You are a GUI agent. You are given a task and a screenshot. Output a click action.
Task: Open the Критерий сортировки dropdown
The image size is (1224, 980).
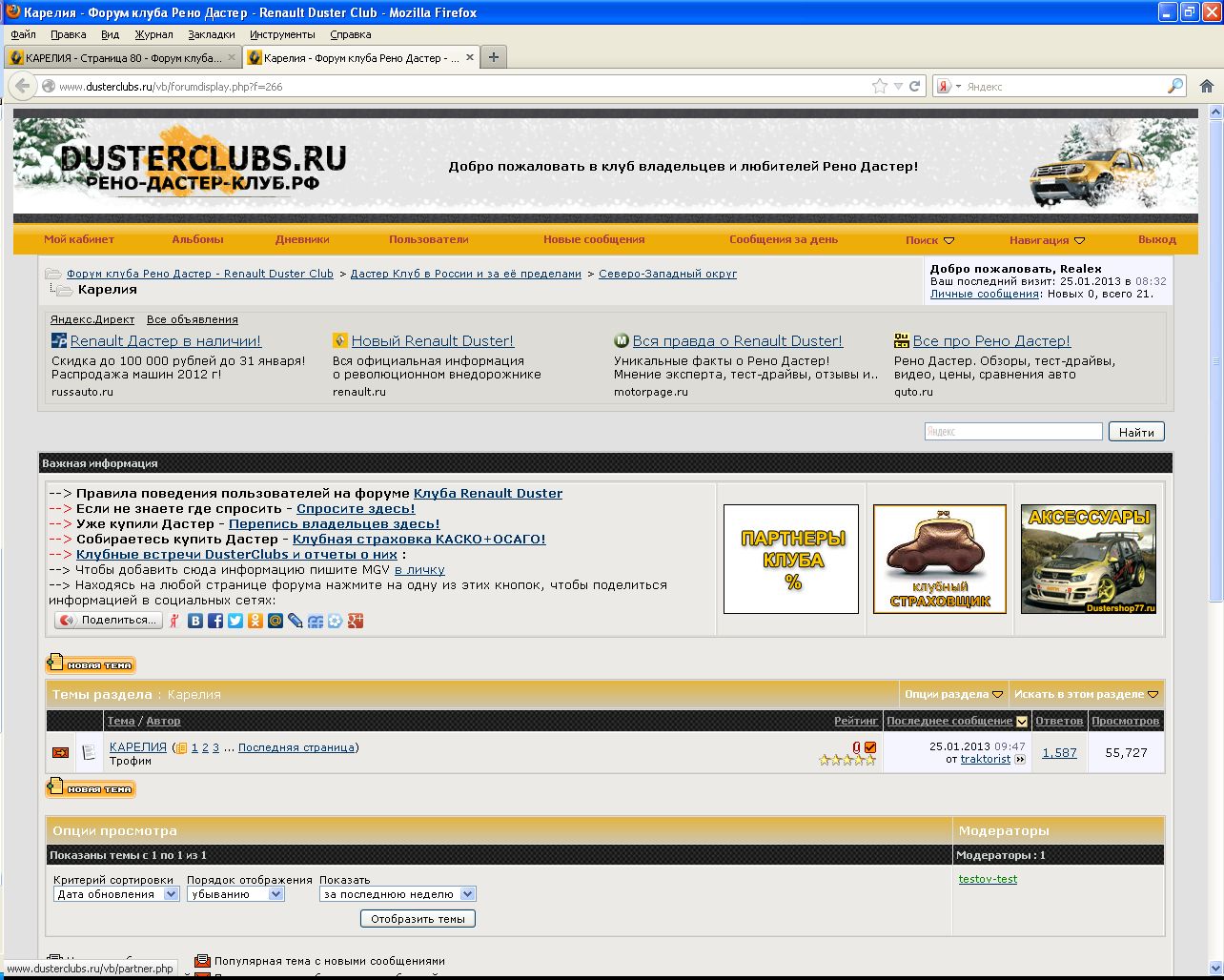coord(116,894)
